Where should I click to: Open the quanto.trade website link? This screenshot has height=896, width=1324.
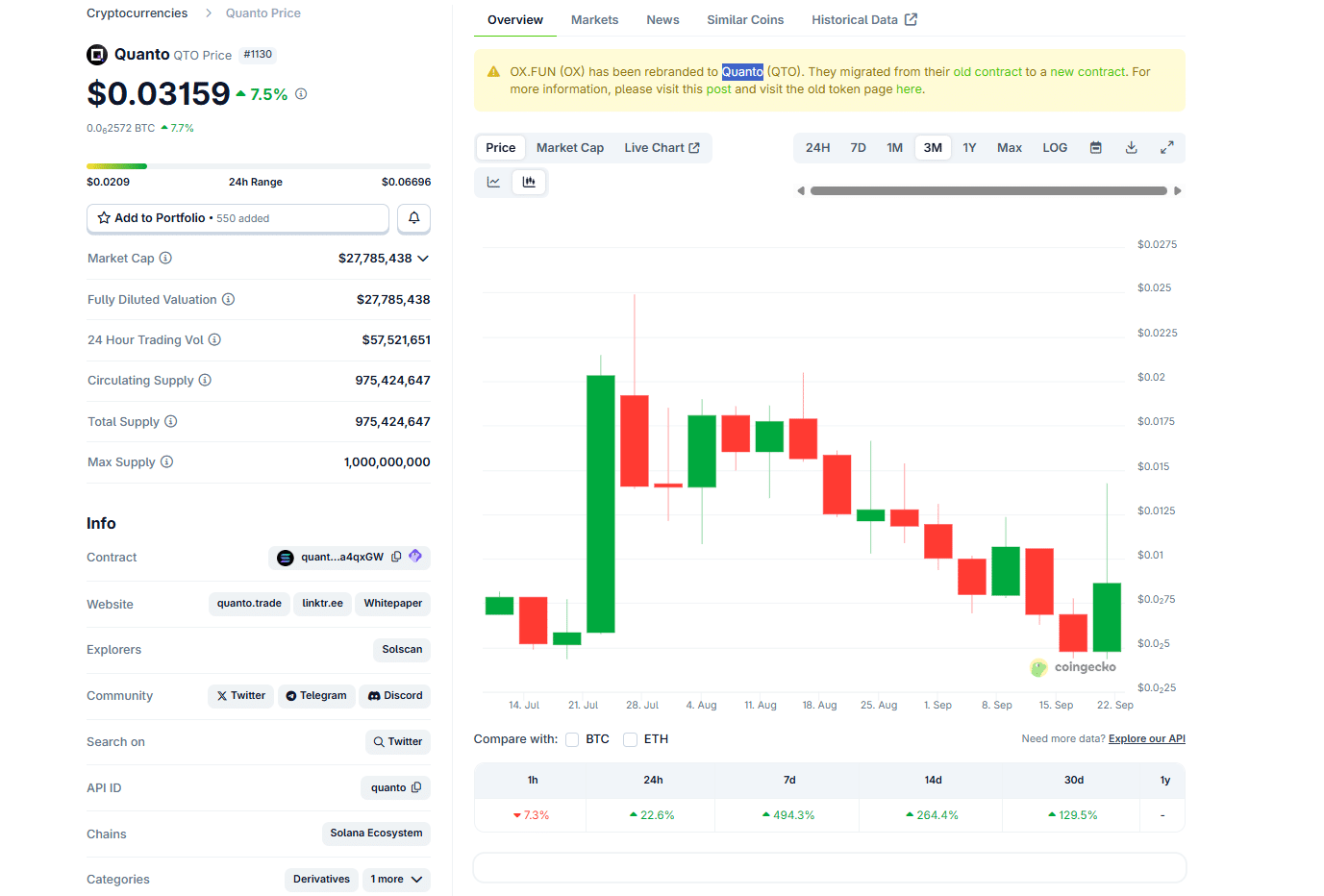click(x=249, y=603)
